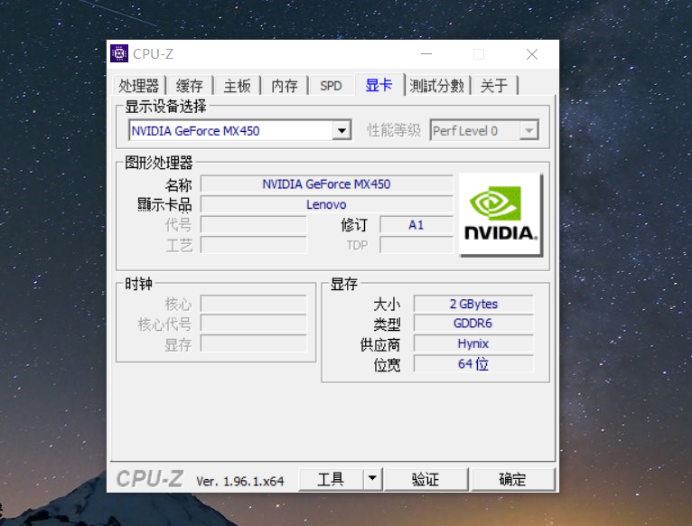Open the Perf Level 0 dropdown

pyautogui.click(x=484, y=131)
